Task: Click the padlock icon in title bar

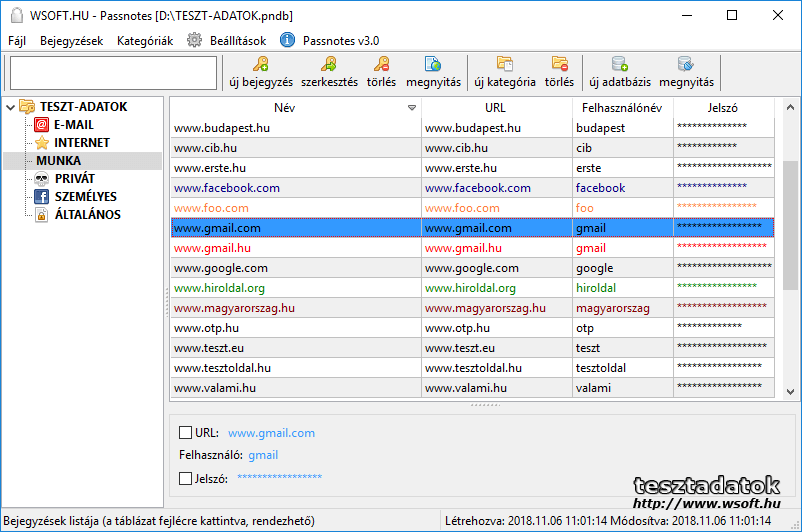Action: click(x=17, y=15)
